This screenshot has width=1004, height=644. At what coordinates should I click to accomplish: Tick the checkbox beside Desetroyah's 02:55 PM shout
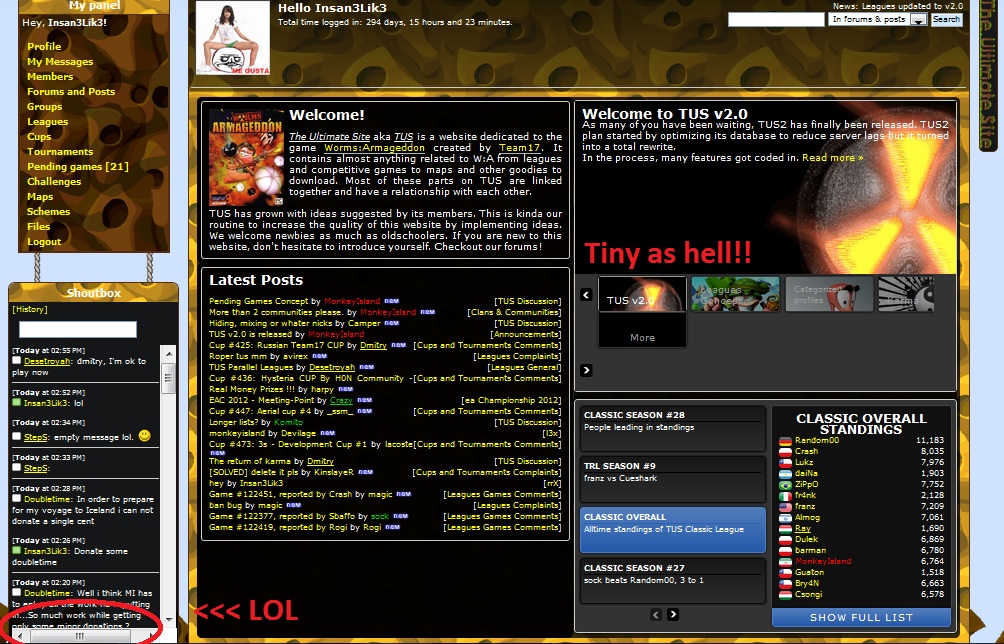[x=17, y=360]
